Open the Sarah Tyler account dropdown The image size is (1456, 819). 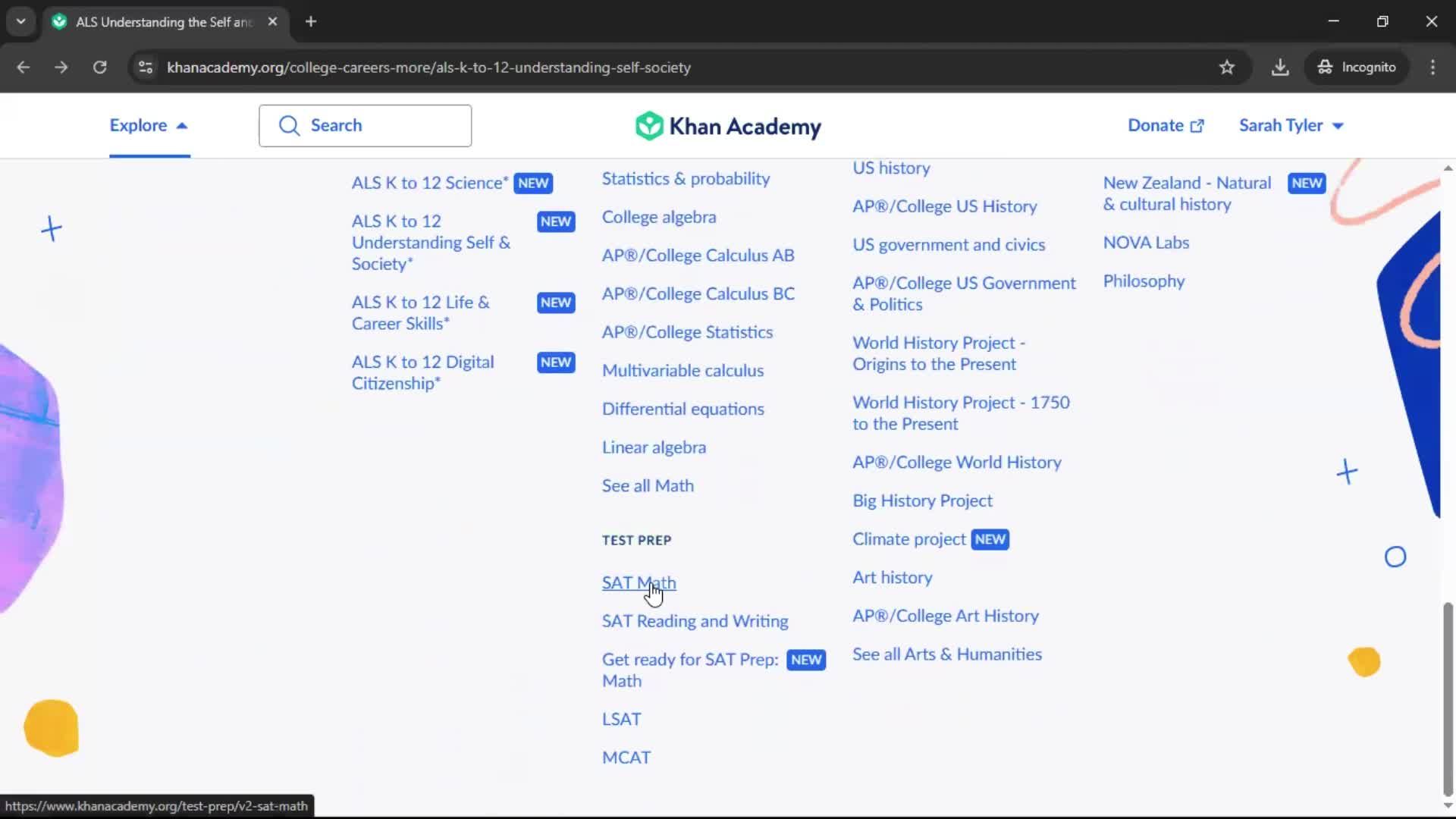tap(1291, 126)
